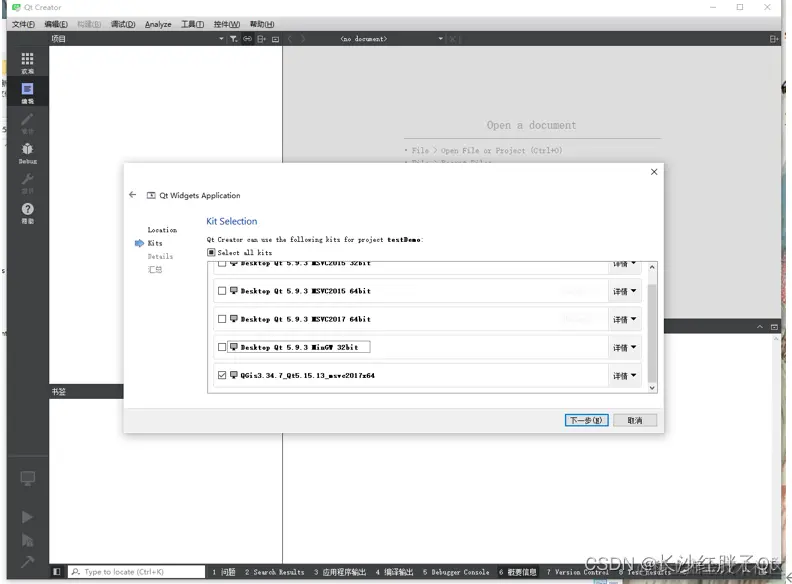Toggle the left sidebar icon in status bar
Screen dimensions: 792x584
point(57,571)
